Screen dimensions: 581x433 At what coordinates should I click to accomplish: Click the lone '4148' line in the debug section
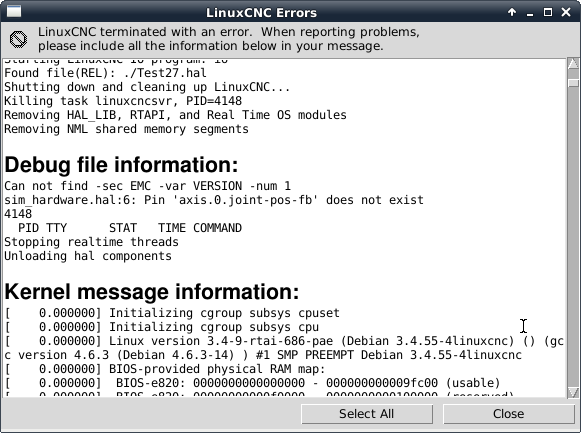(18, 214)
